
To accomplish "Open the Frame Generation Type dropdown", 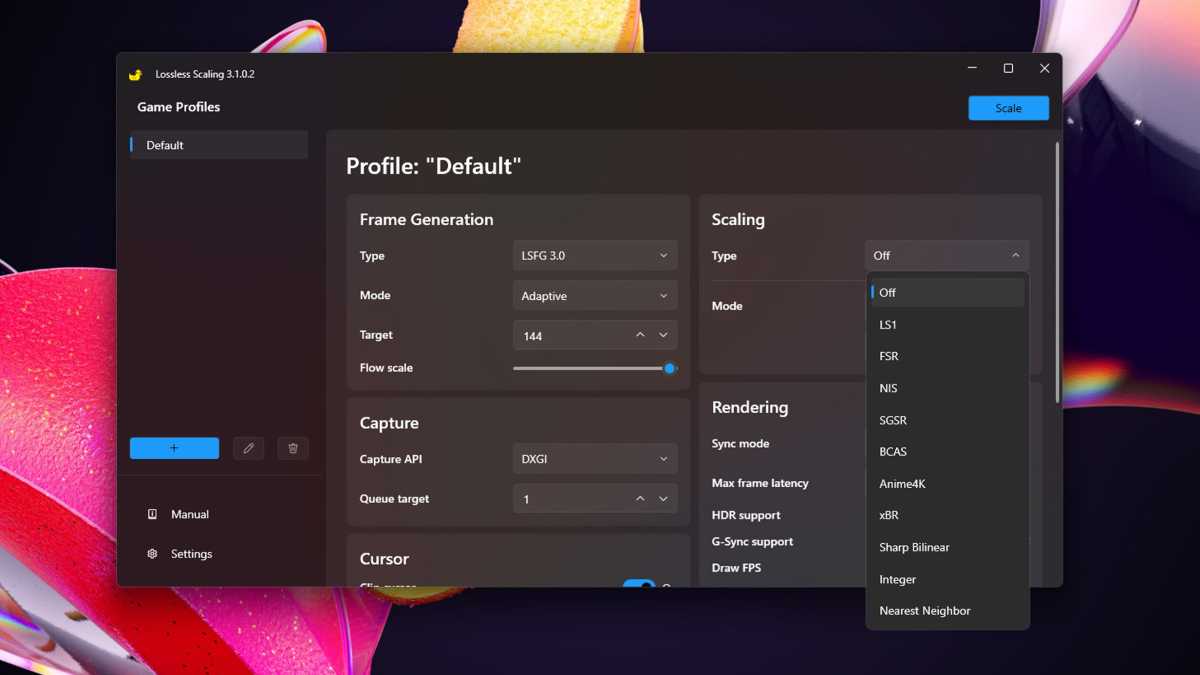I will [595, 256].
